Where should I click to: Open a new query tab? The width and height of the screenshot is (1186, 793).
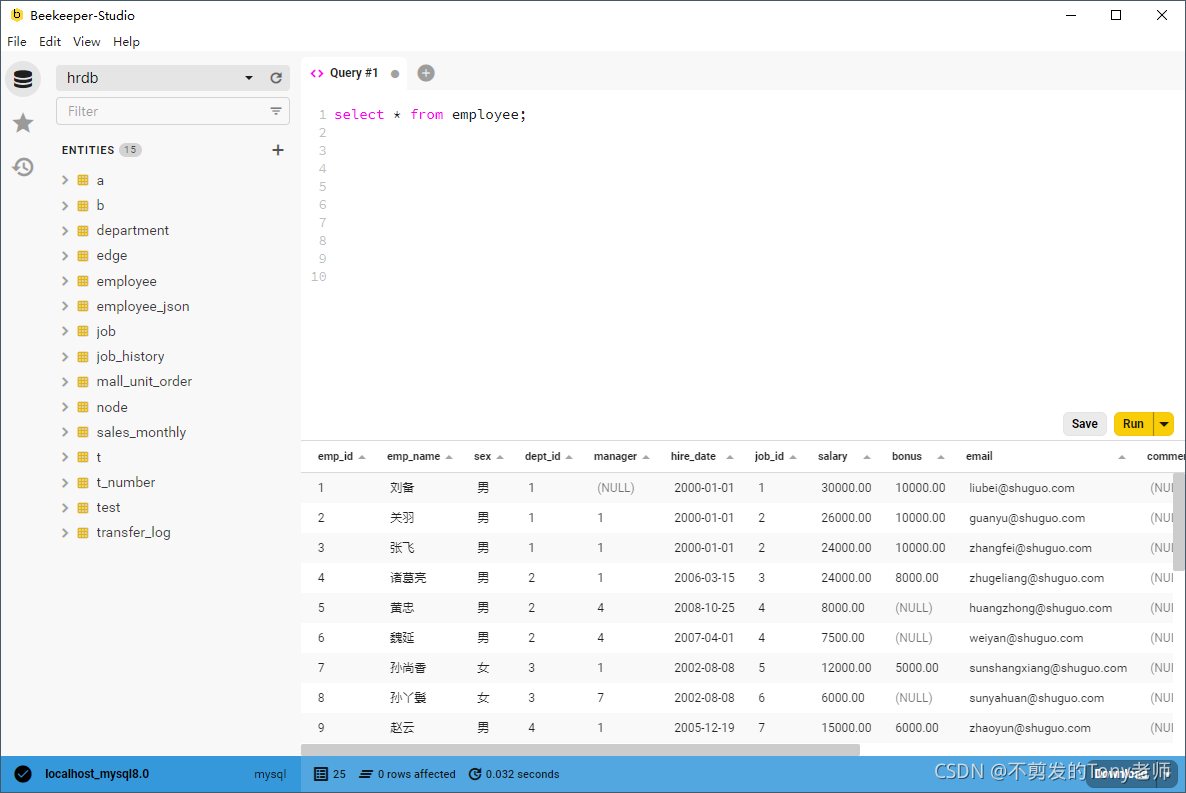pyautogui.click(x=426, y=73)
